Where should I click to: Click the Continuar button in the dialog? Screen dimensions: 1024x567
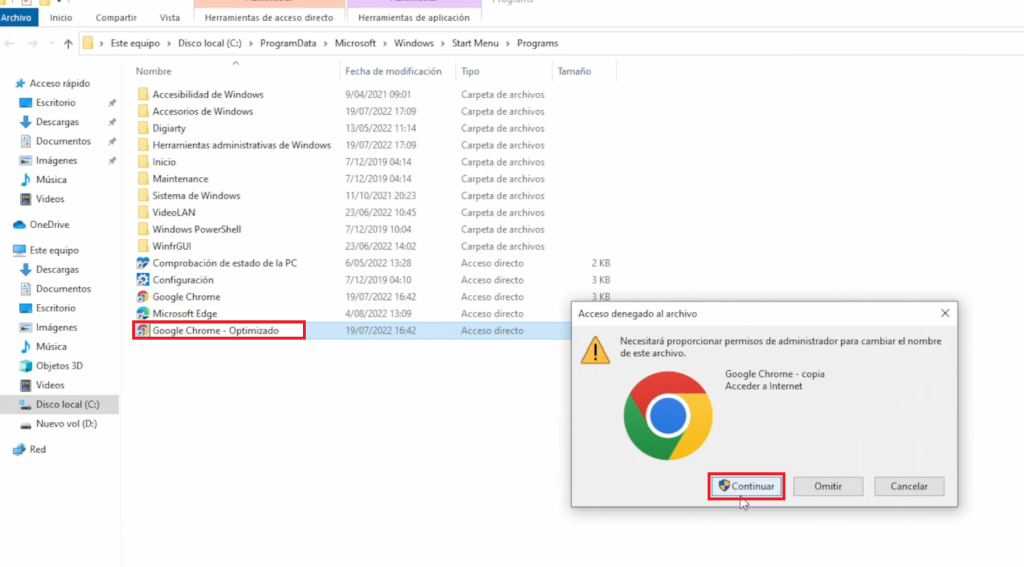click(746, 486)
